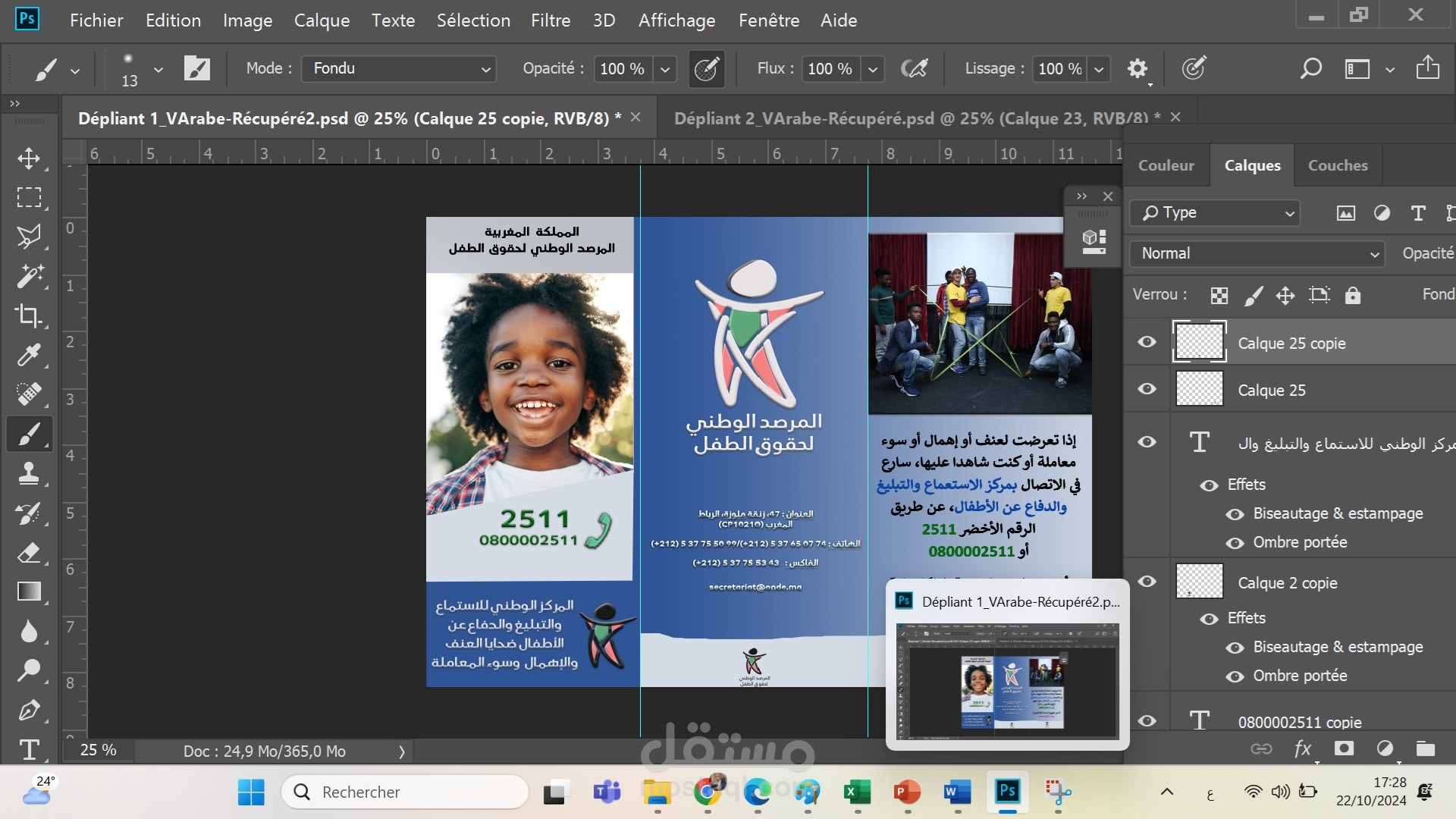Select the Eyedropper tool
Screen dimensions: 1456x819
coord(29,355)
